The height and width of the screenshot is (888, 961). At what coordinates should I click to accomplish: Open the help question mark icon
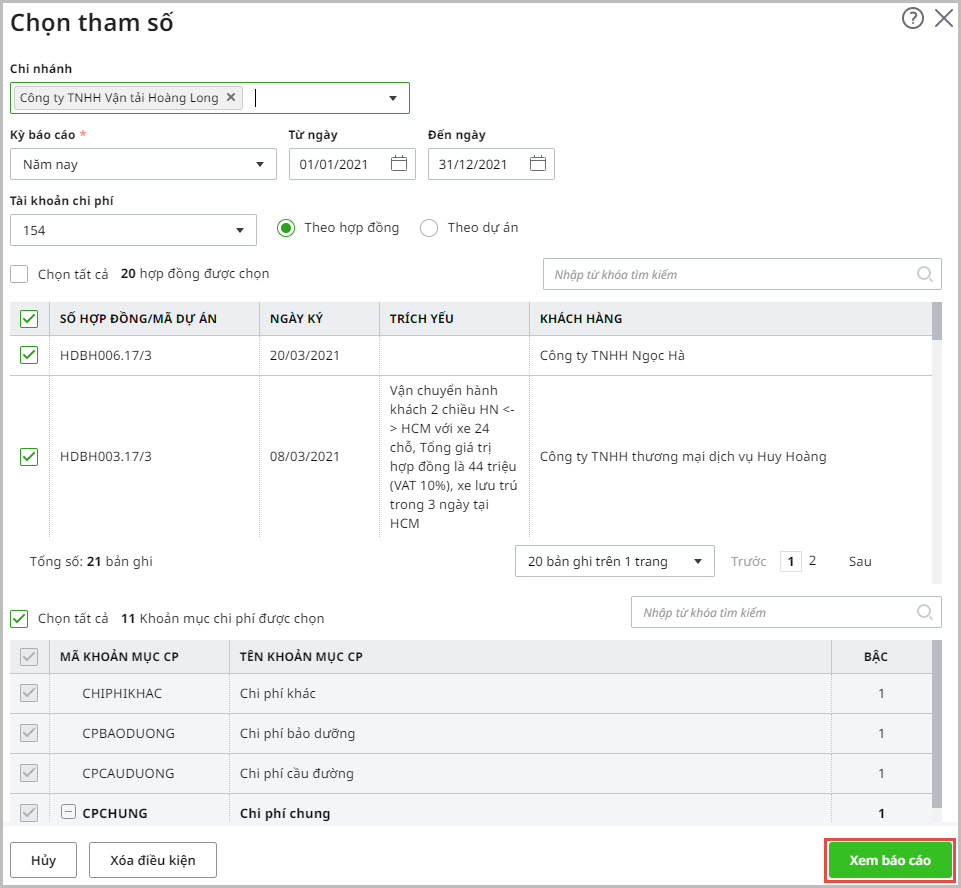point(912,18)
